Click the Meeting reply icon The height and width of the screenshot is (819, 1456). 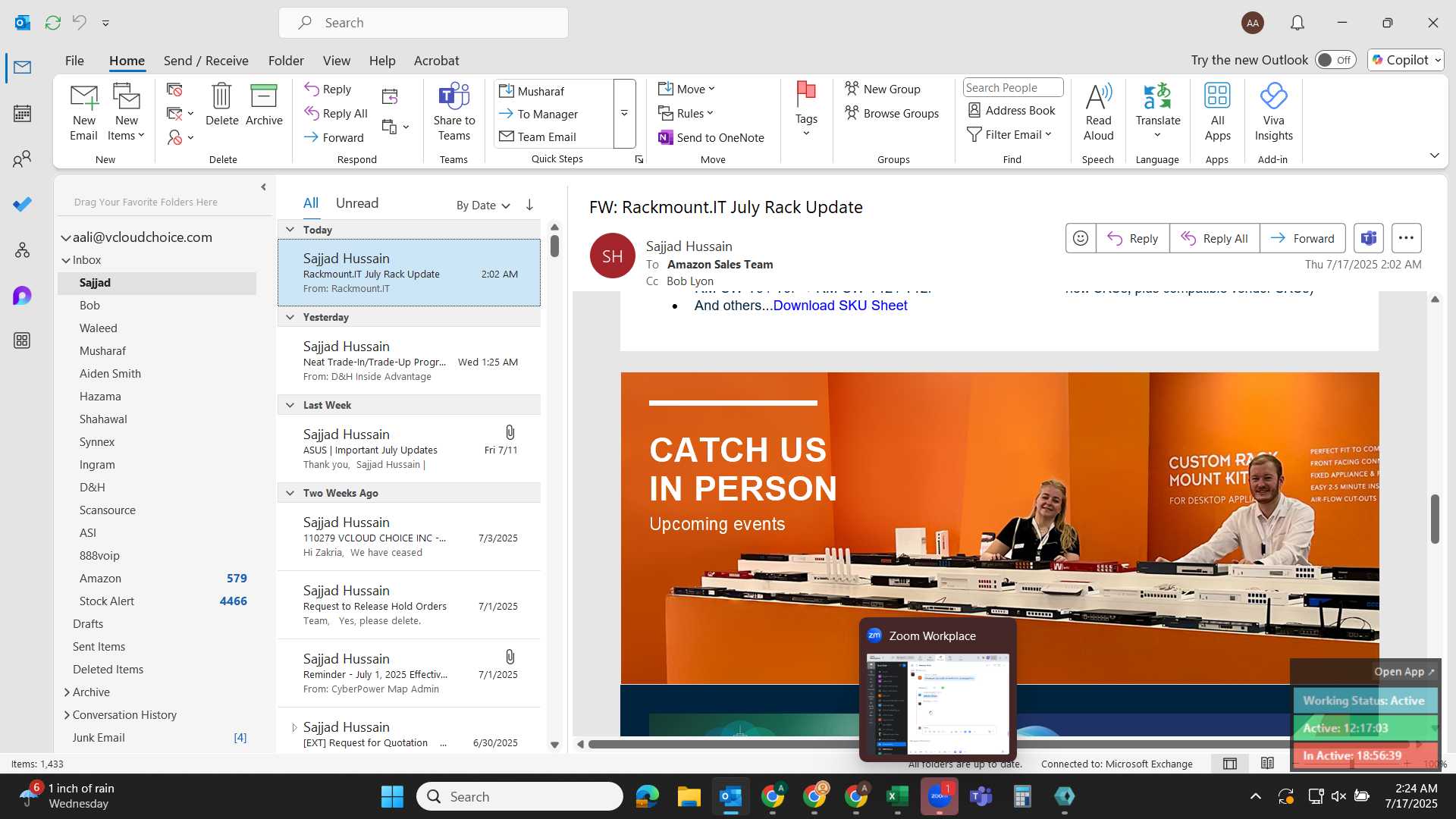pos(390,96)
